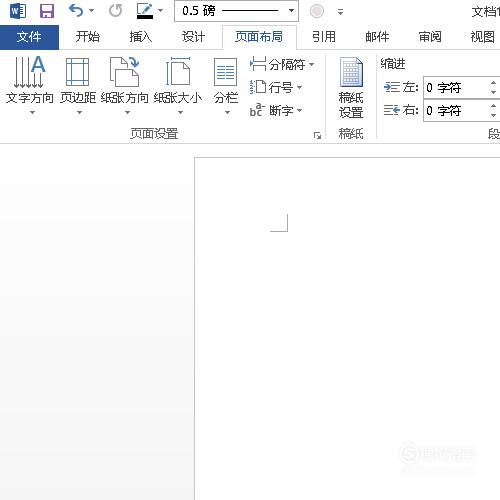Open the 分隔符 breaks menu
This screenshot has width=500, height=500.
tap(282, 64)
